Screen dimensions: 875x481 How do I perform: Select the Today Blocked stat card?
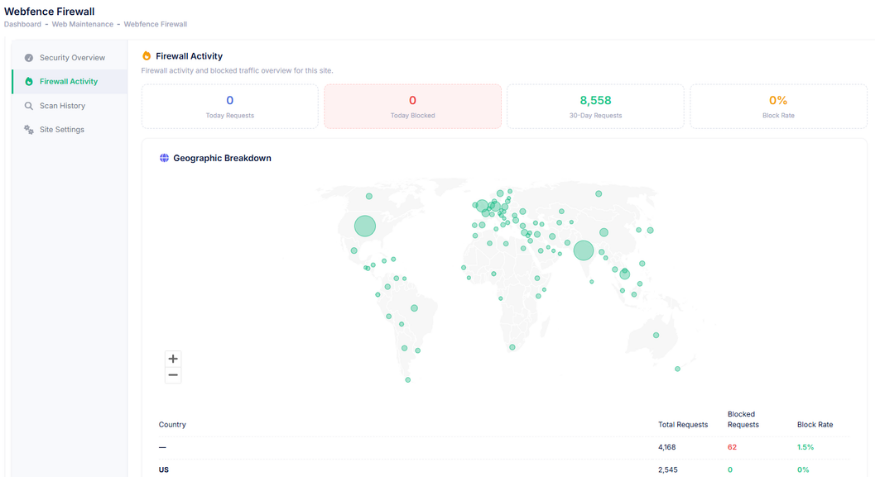(x=413, y=107)
